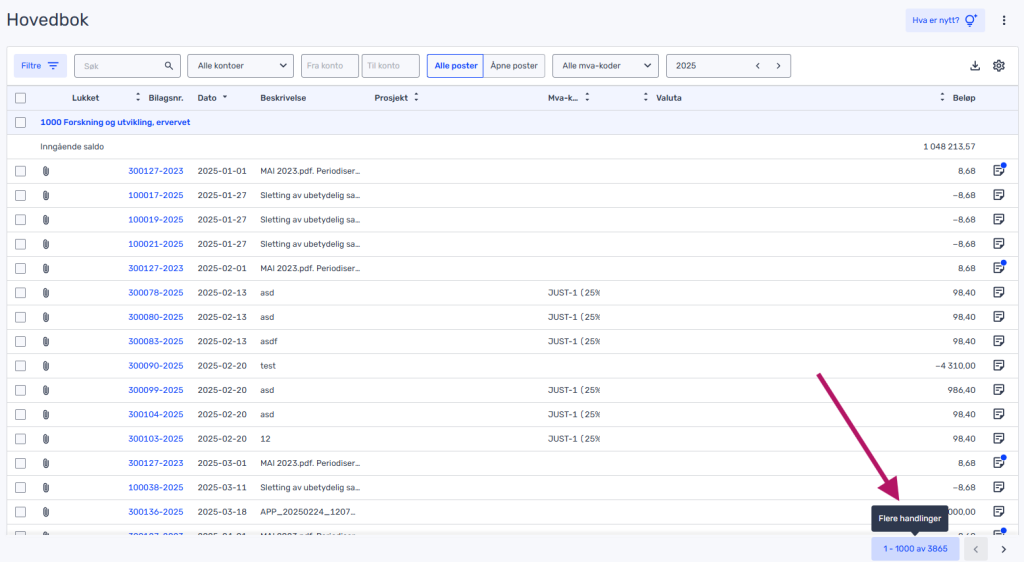1024x562 pixels.
Task: Tick the select-all checkbox in header
Action: point(20,98)
